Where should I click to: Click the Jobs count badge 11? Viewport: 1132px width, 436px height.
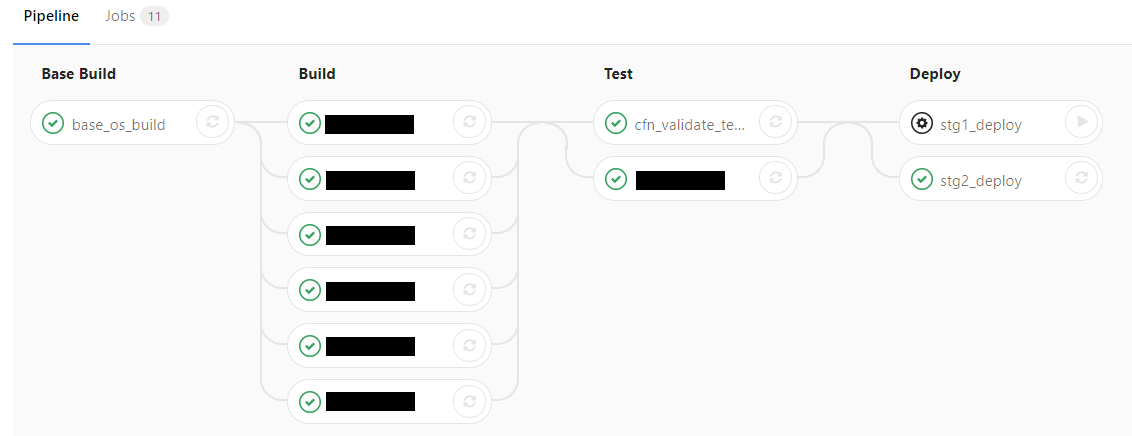(x=154, y=17)
